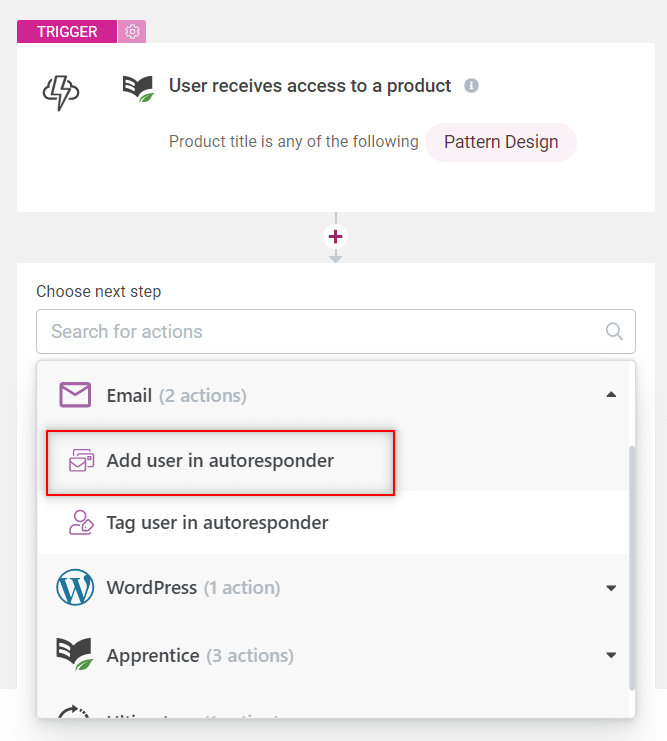Click the WordPress logo icon

pos(75,587)
